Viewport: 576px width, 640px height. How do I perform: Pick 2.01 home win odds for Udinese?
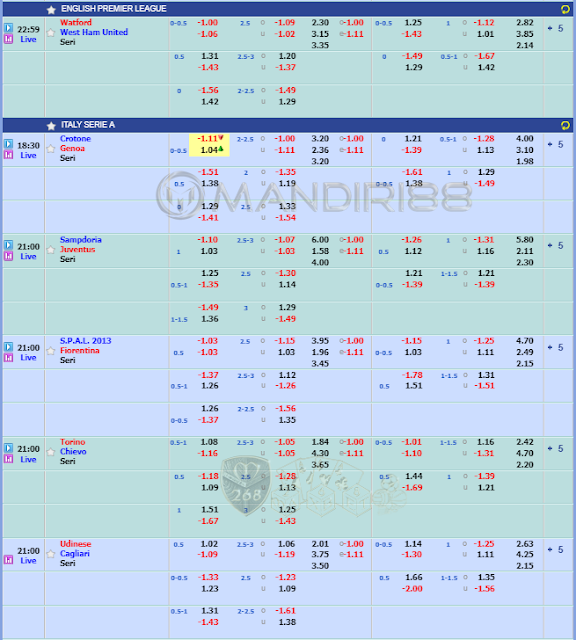tap(320, 544)
